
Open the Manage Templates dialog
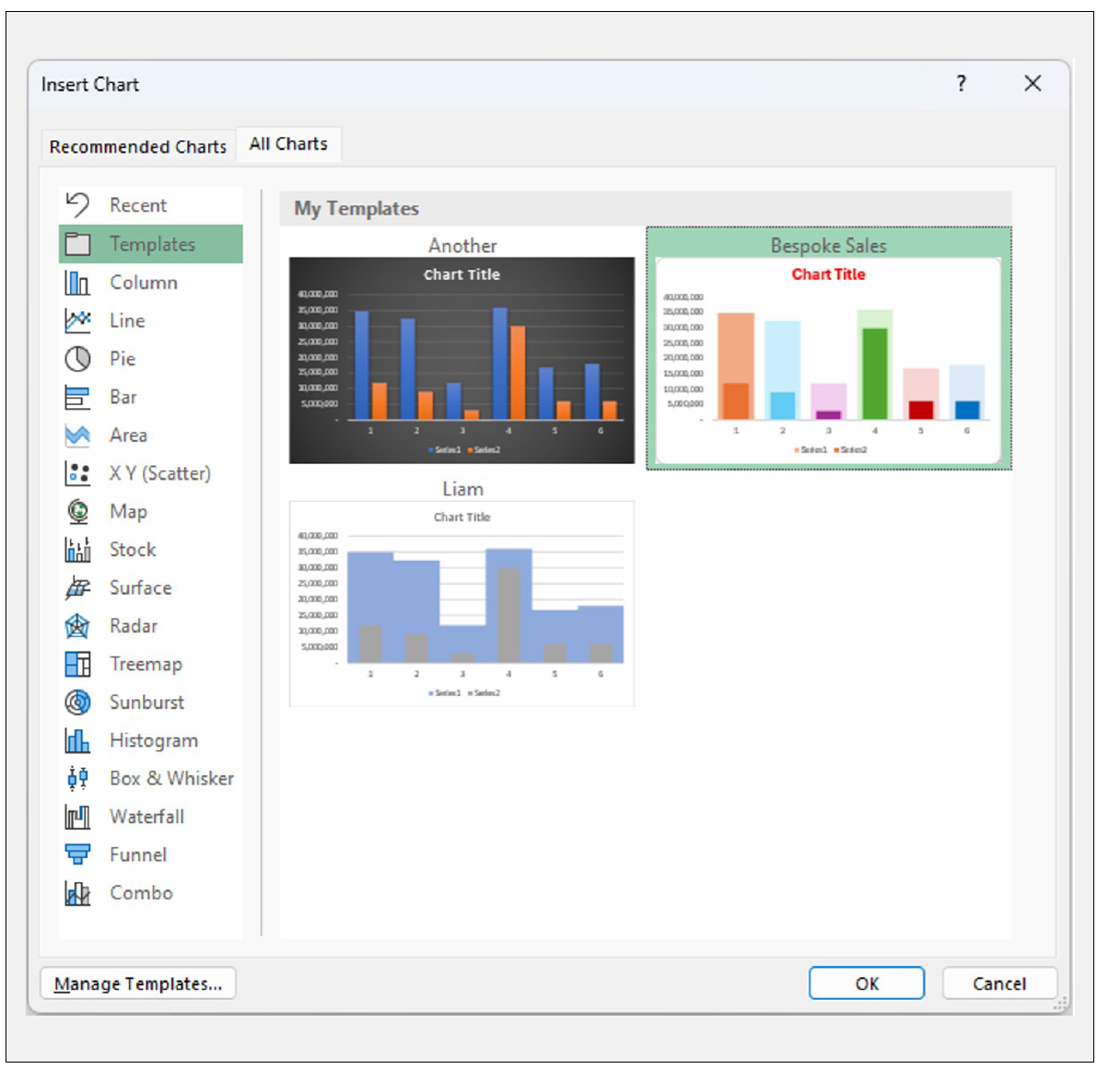[139, 983]
